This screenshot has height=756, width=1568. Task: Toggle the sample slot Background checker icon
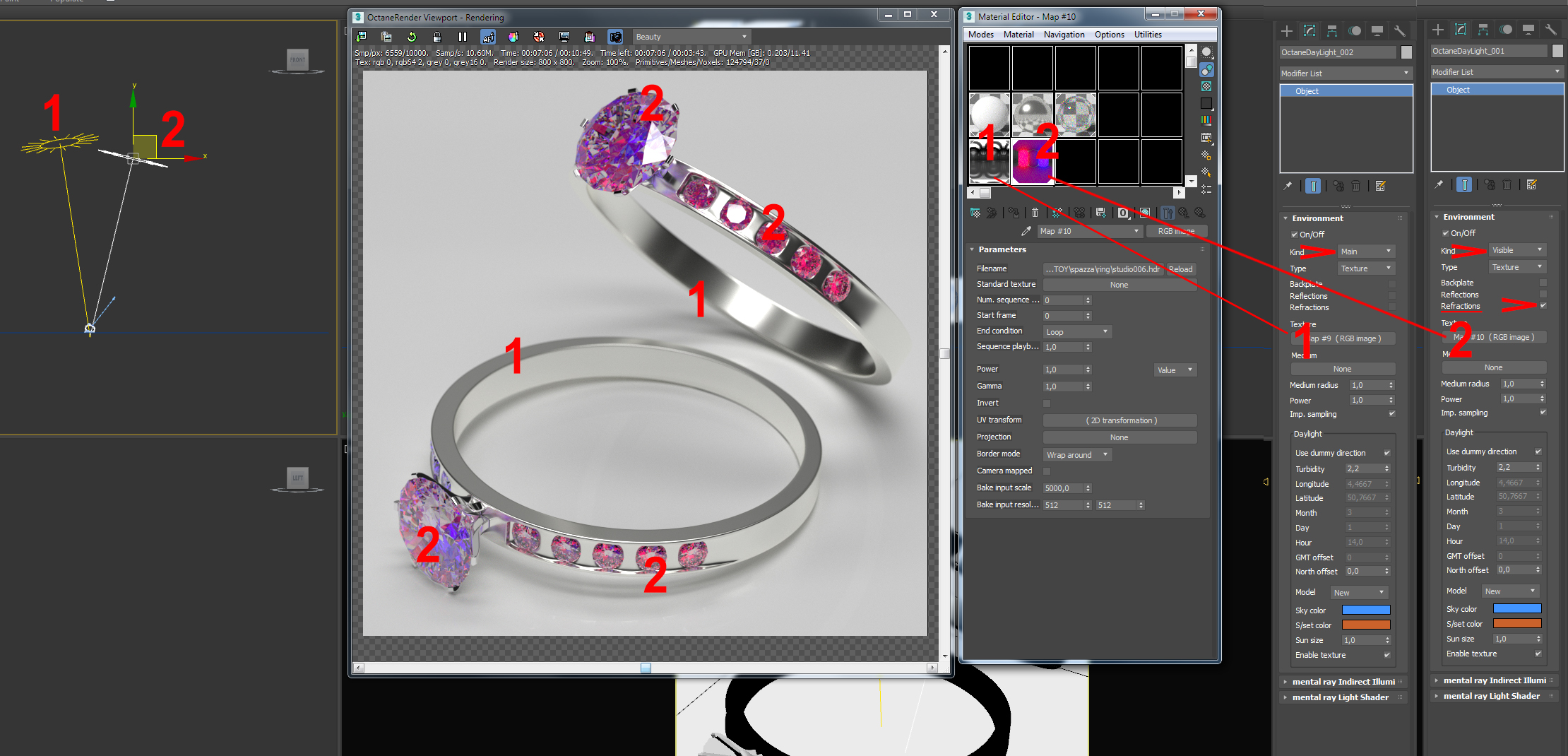[x=1206, y=86]
